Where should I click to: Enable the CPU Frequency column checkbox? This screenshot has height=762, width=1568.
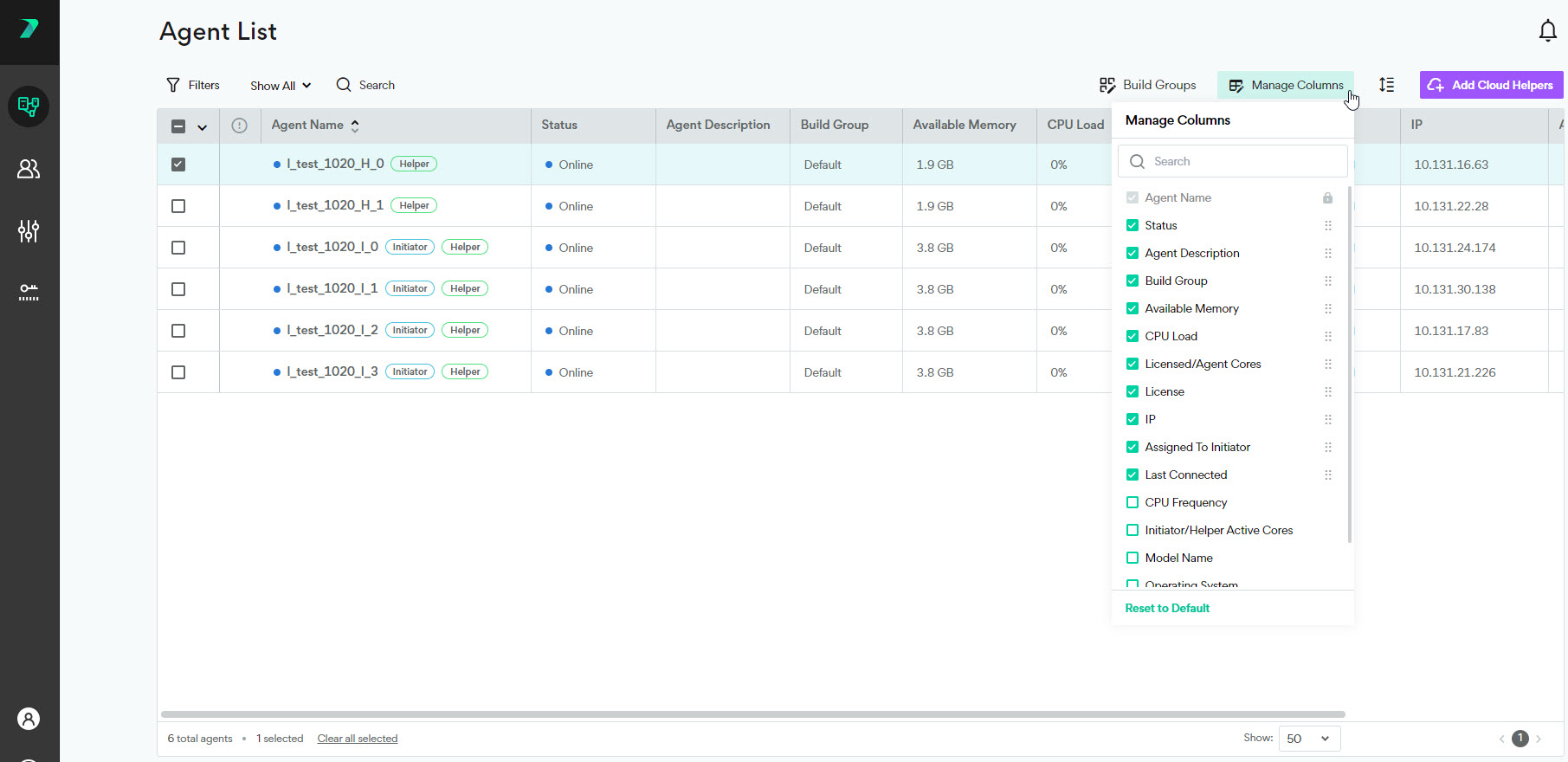1132,502
